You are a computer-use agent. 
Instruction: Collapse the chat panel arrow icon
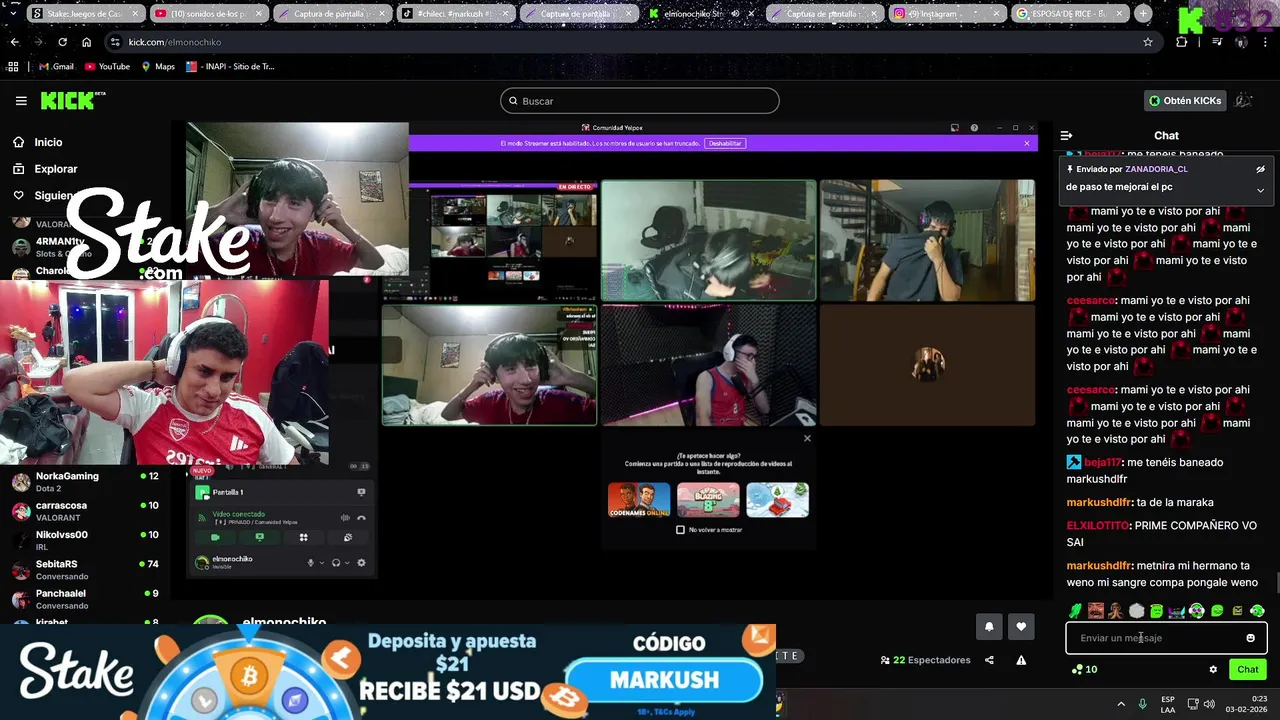[x=1066, y=135]
